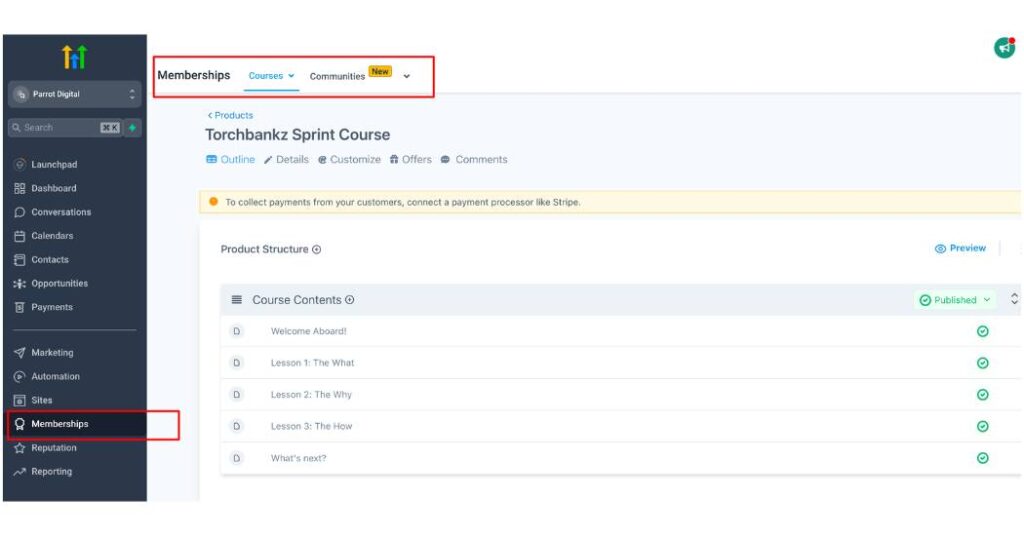Click the document icon for Lesson 2: The Why
This screenshot has height=536, width=1024.
point(236,394)
